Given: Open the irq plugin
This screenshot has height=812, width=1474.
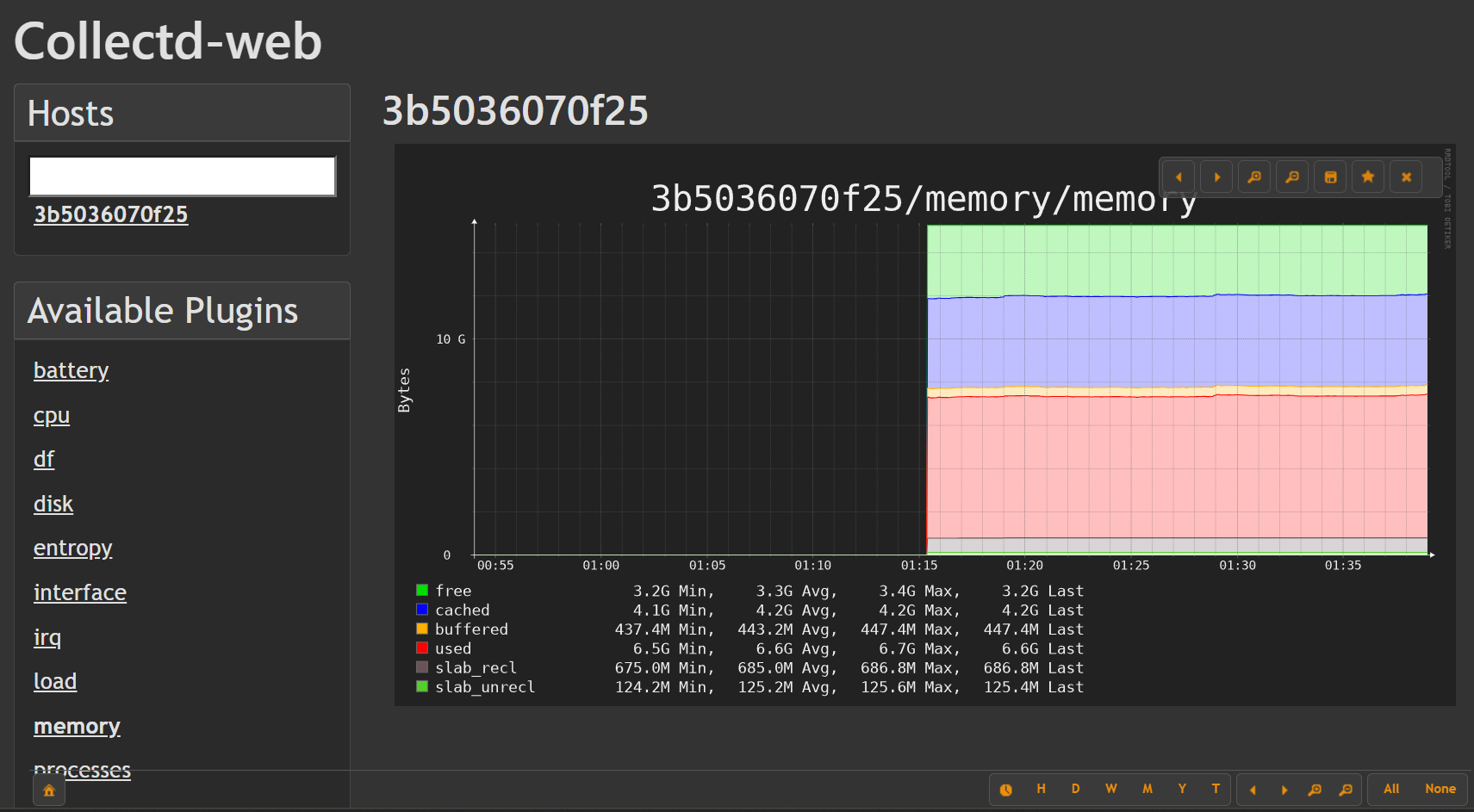Looking at the screenshot, I should 47,637.
